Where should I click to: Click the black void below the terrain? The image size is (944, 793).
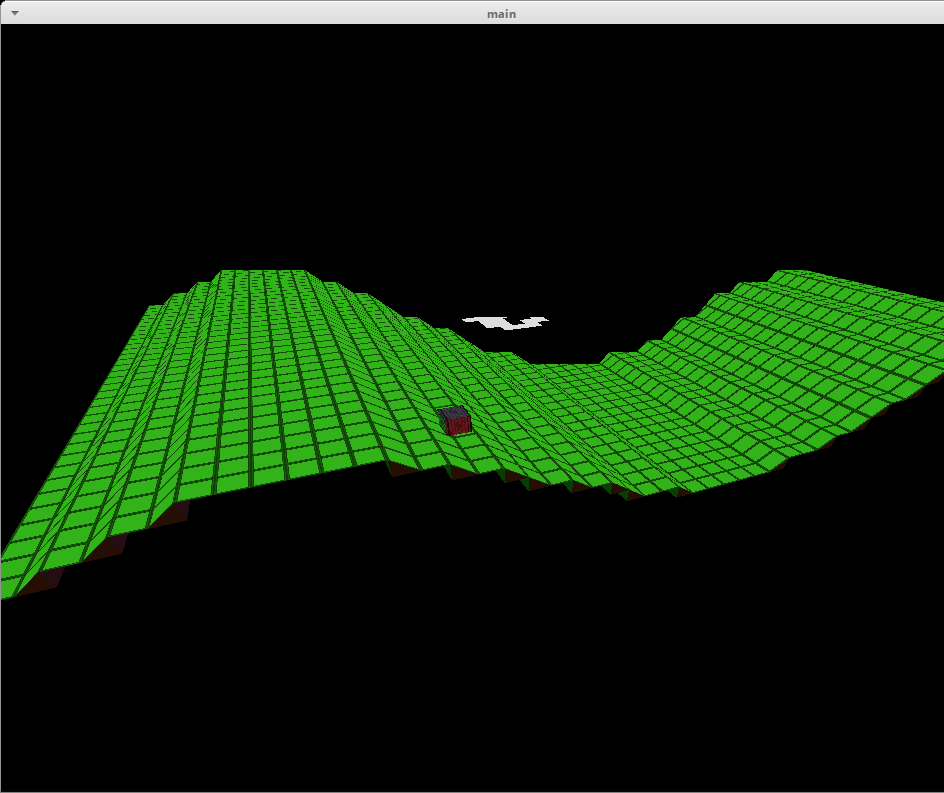pyautogui.click(x=470, y=650)
